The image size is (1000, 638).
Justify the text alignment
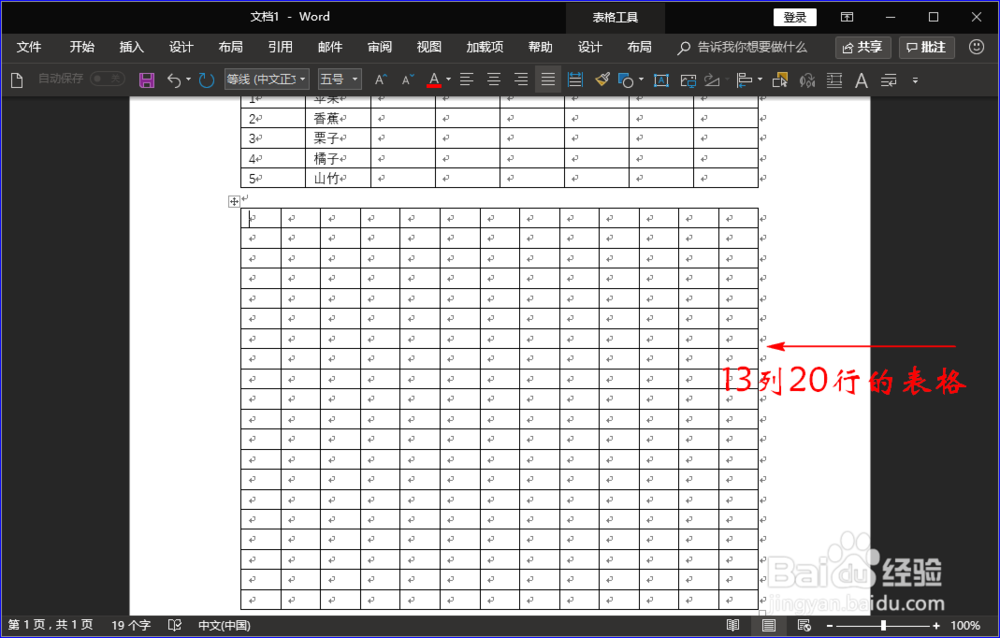click(x=548, y=80)
